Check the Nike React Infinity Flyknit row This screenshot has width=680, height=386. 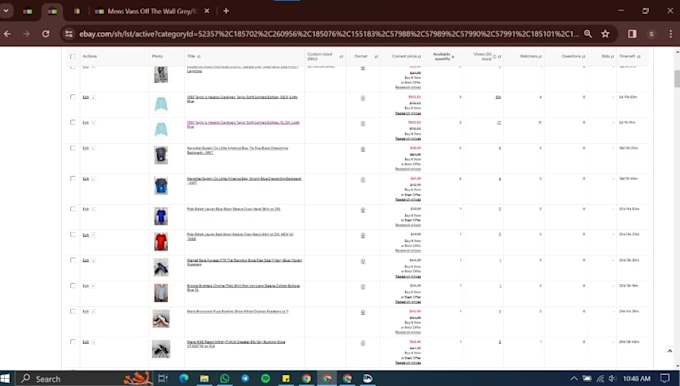(72, 341)
